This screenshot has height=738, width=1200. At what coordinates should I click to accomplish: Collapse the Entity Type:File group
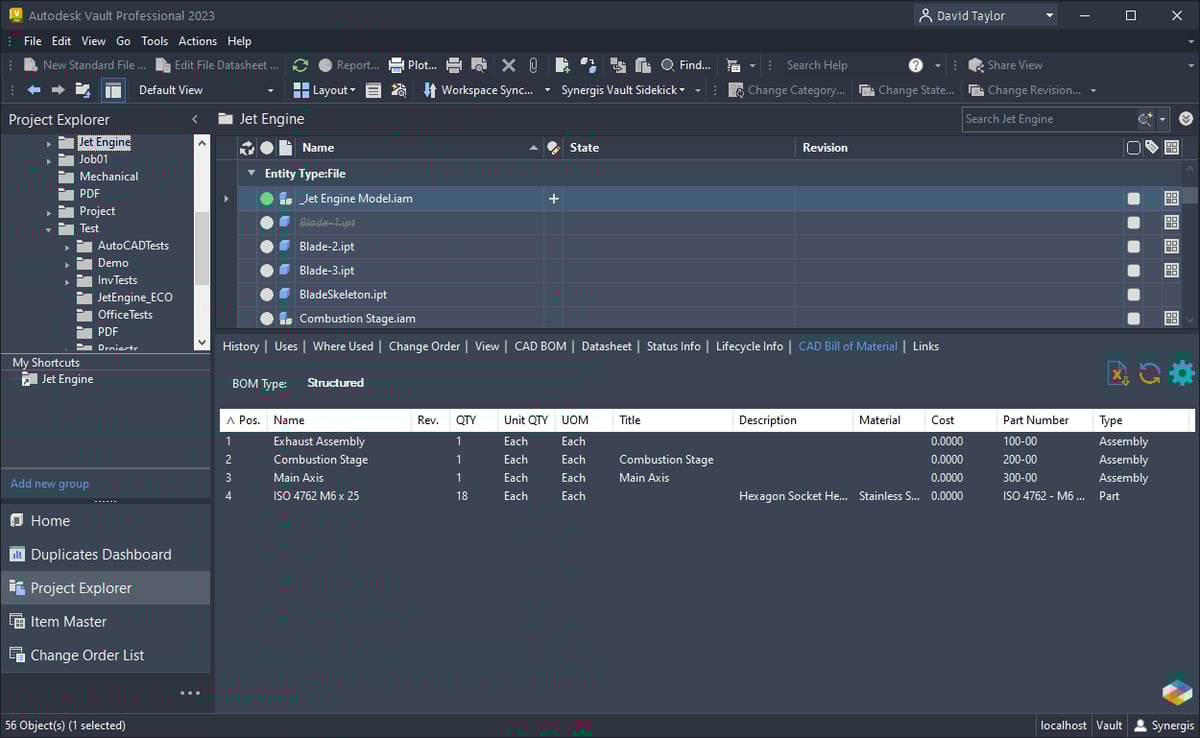(252, 173)
